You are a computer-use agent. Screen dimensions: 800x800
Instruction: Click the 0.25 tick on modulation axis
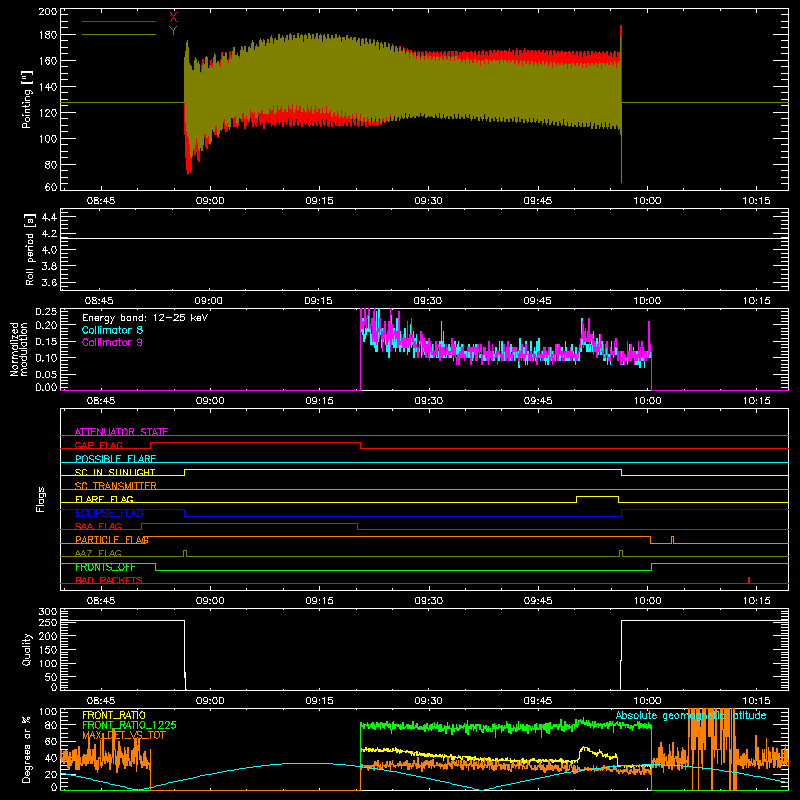tap(46, 312)
